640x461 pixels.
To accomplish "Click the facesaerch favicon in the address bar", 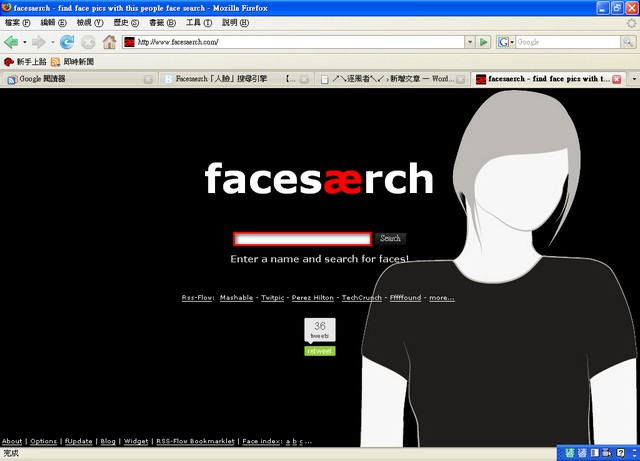I will pyautogui.click(x=129, y=42).
